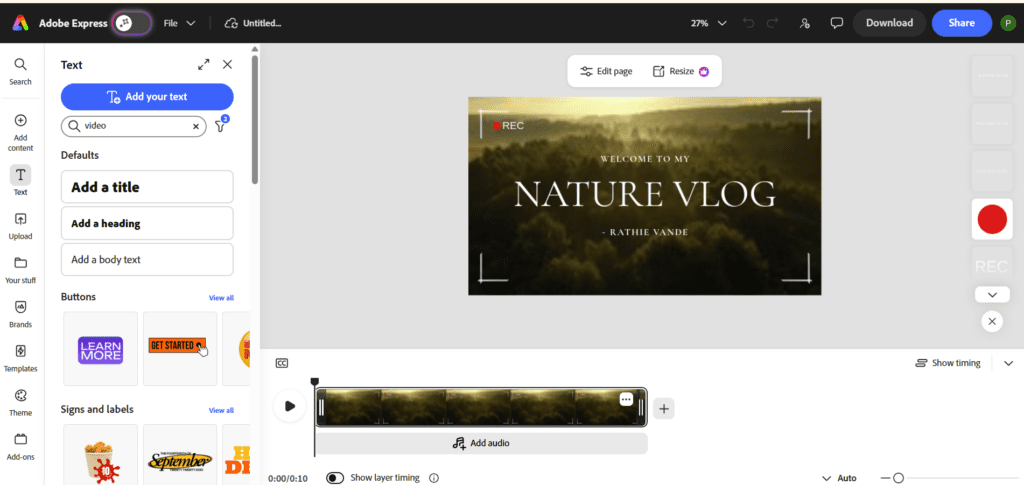Screen dimensions: 1024x485
Task: Open Add content in the sidebar
Action: [20, 133]
